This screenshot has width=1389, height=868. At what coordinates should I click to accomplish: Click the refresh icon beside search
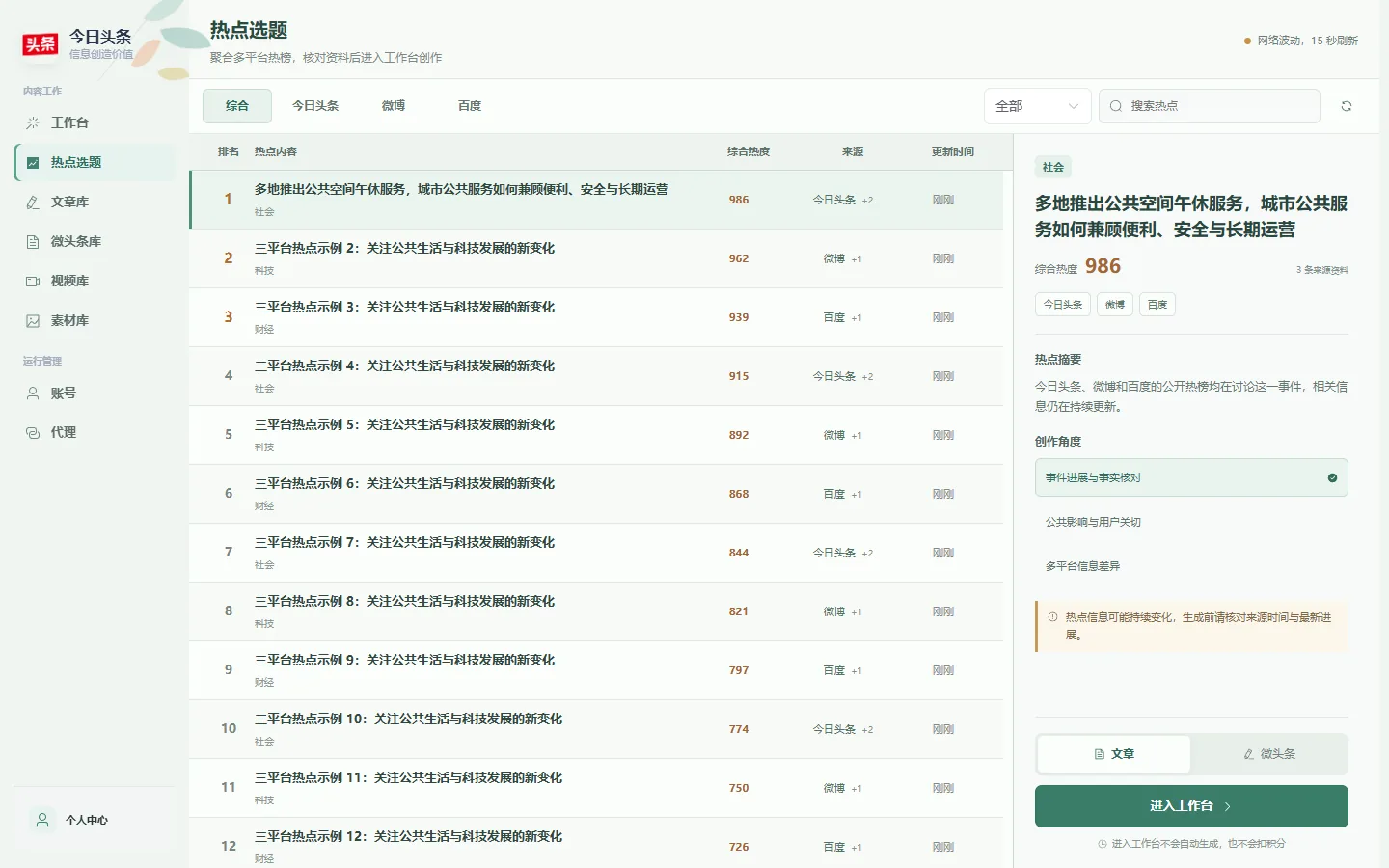(1347, 106)
